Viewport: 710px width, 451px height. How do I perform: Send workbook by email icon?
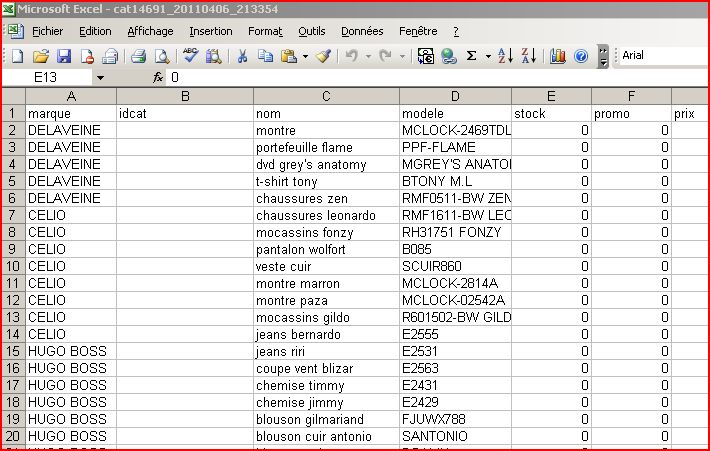pyautogui.click(x=110, y=56)
